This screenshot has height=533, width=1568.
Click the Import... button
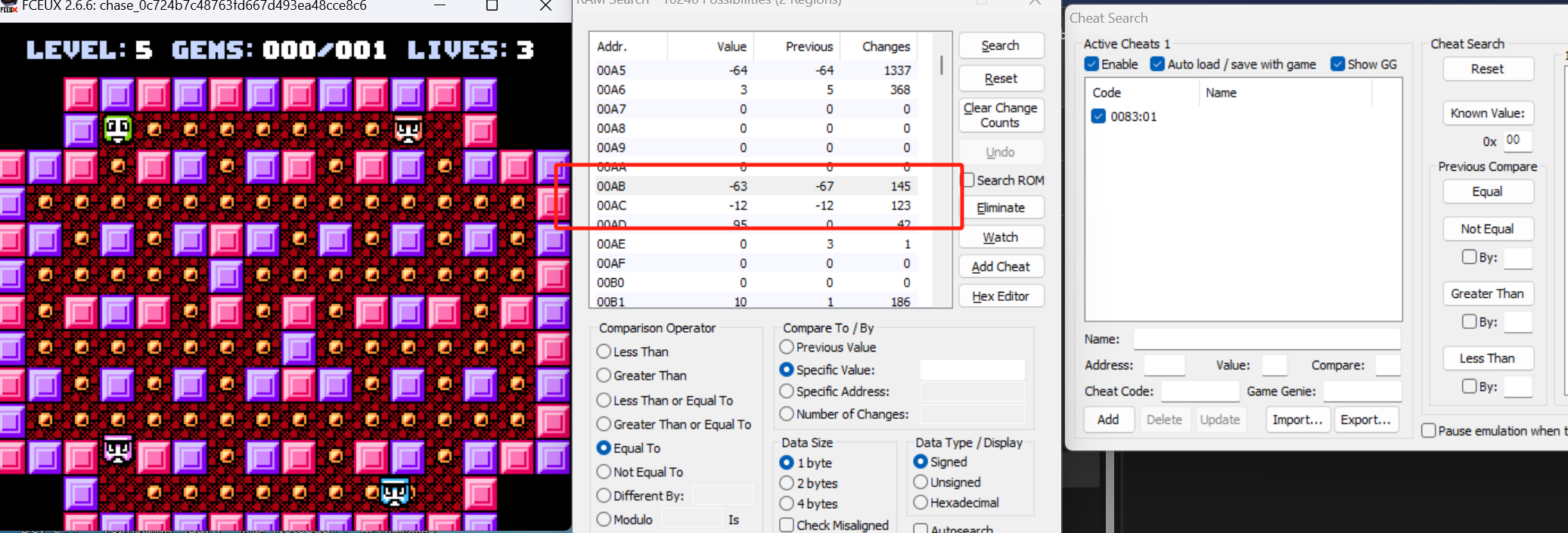tap(1298, 420)
